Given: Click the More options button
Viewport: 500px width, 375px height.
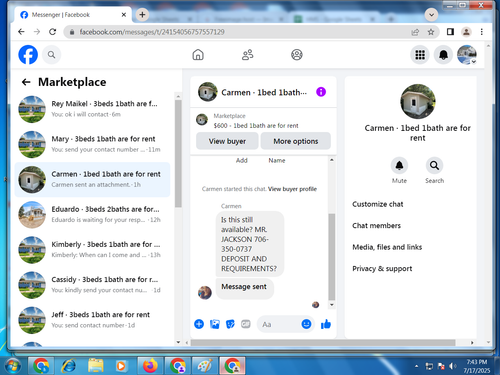Looking at the screenshot, I should click(x=296, y=141).
